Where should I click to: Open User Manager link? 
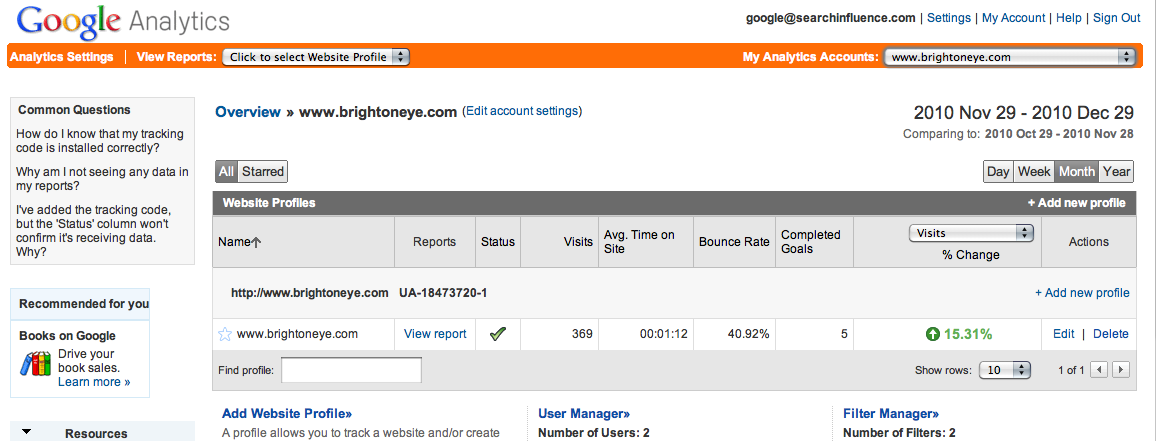[584, 414]
